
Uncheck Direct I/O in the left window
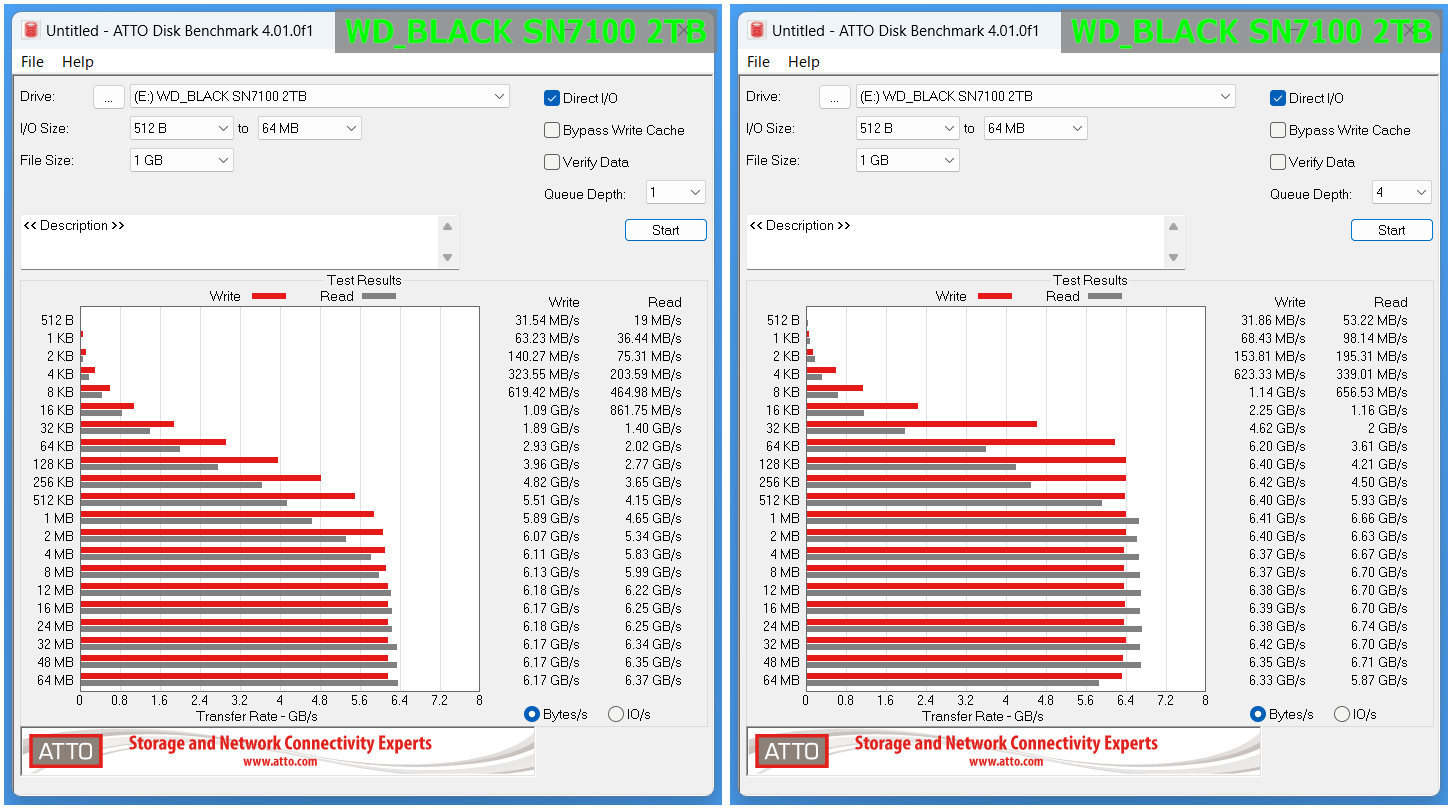click(x=551, y=98)
